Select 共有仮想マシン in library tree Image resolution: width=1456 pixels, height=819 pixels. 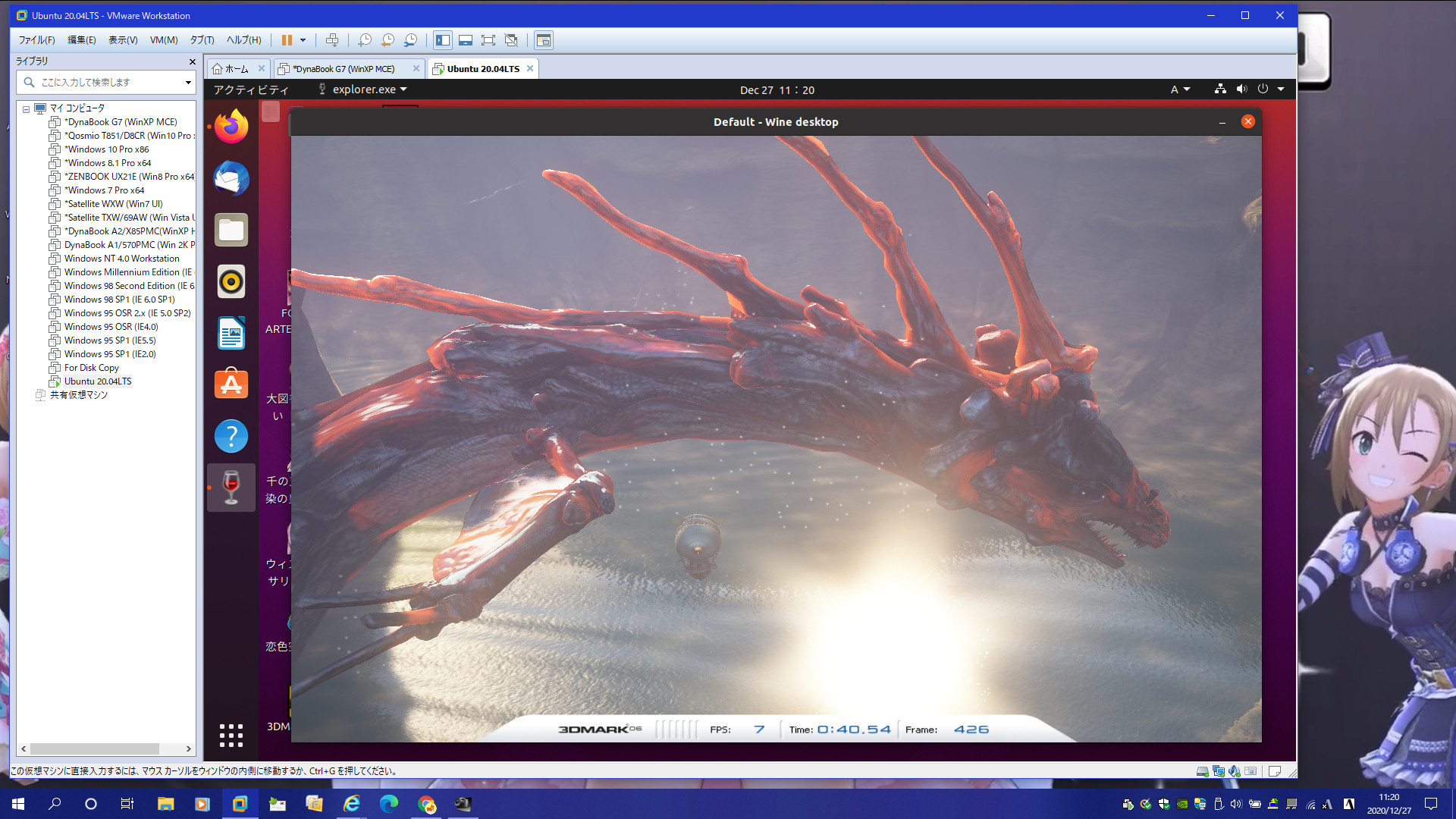78,395
